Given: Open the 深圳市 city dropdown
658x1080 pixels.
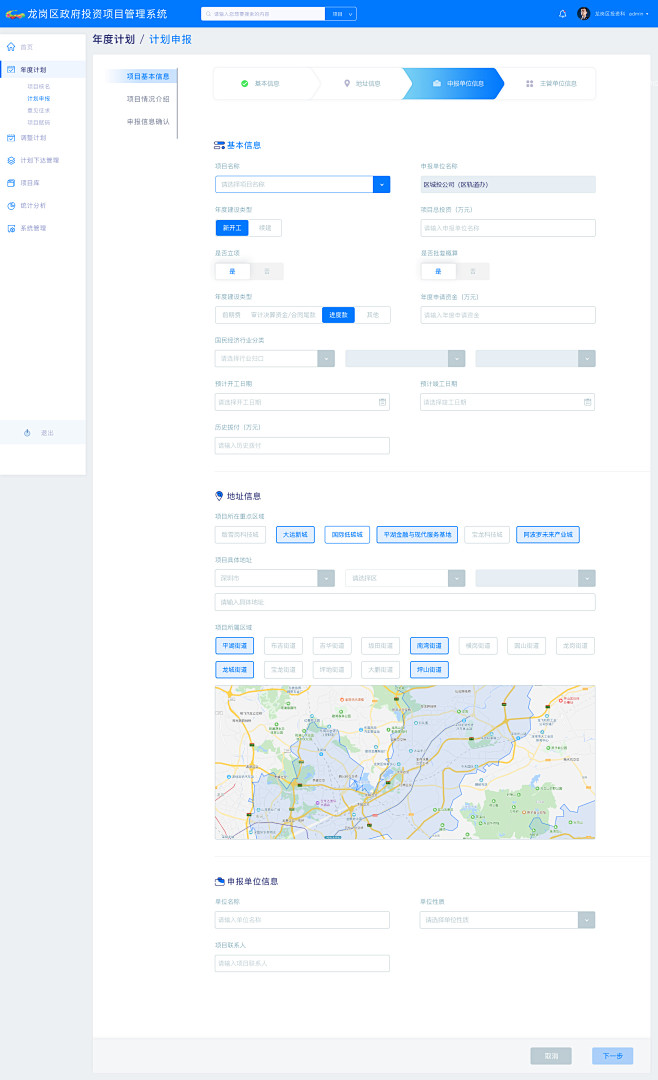Looking at the screenshot, I should pos(326,578).
